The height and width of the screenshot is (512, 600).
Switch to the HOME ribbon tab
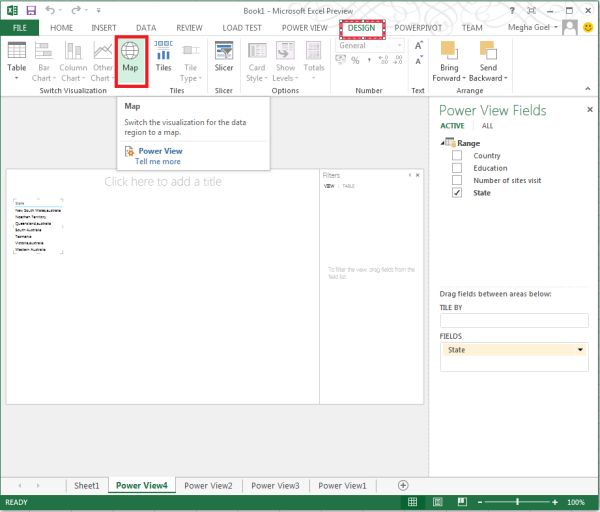[x=61, y=28]
